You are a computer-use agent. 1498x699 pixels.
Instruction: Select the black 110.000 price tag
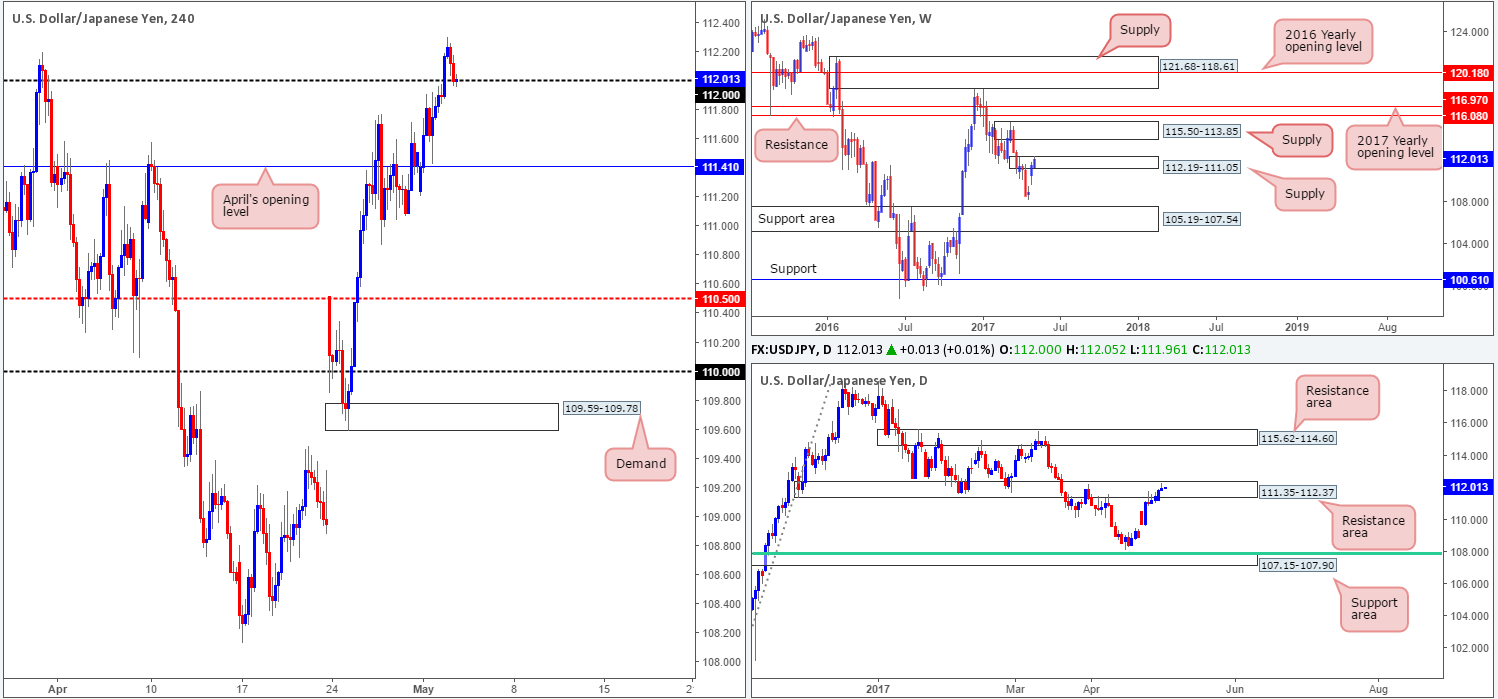point(719,372)
